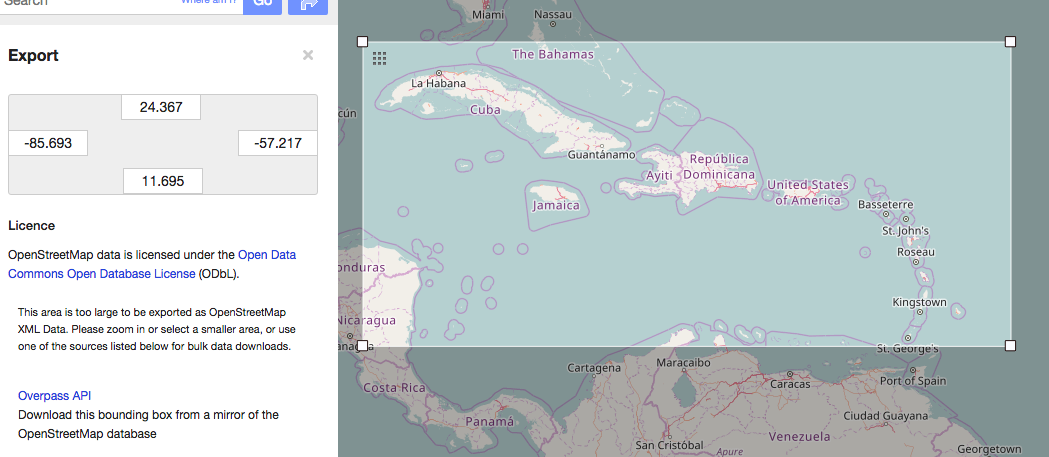Click the directions arrow button
This screenshot has width=1049, height=457.
tap(307, 4)
